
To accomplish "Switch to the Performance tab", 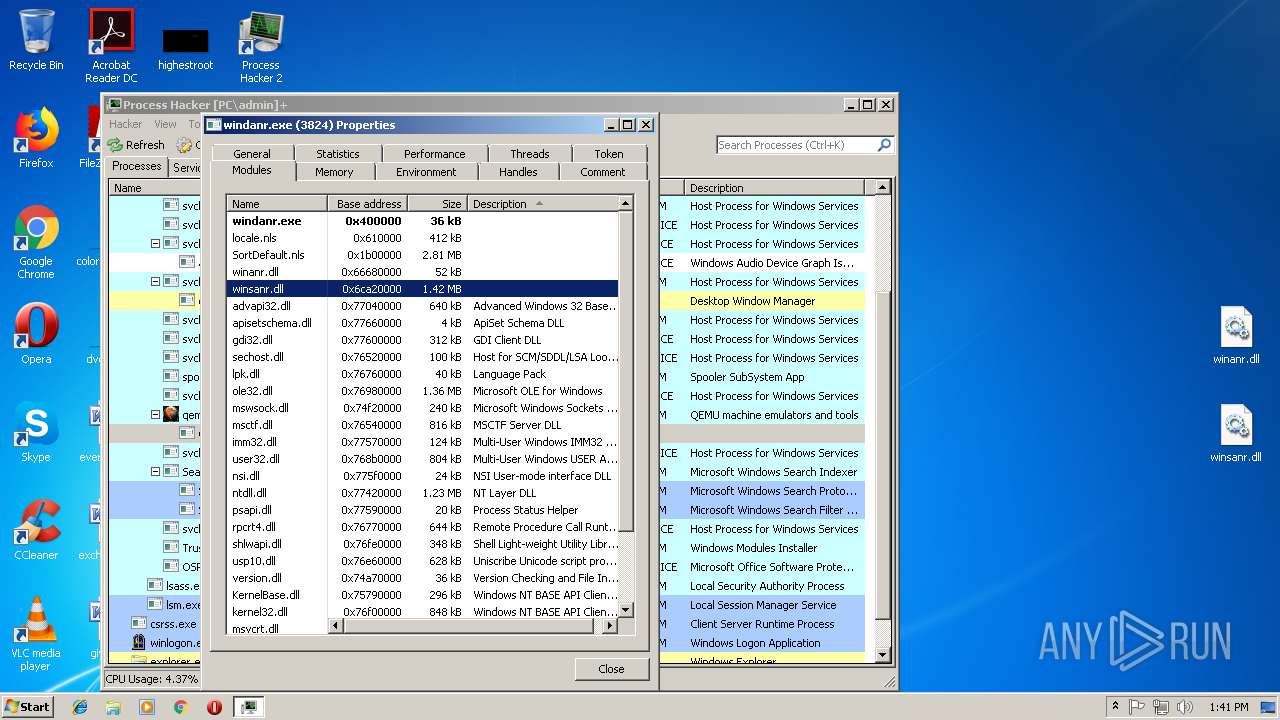I will pos(435,154).
